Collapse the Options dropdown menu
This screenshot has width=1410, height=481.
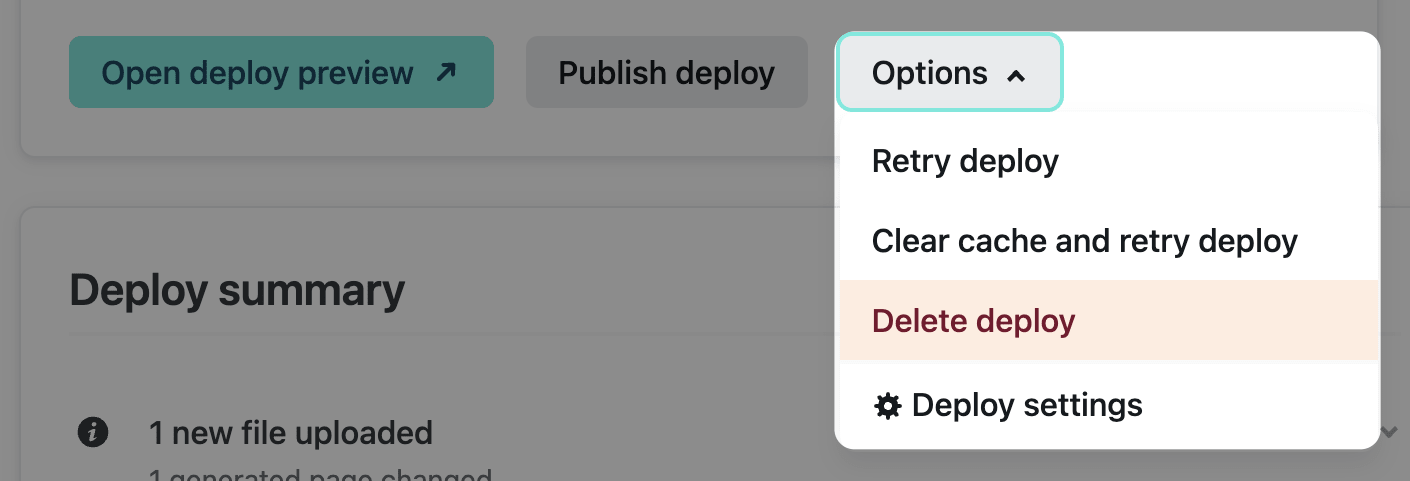[949, 72]
